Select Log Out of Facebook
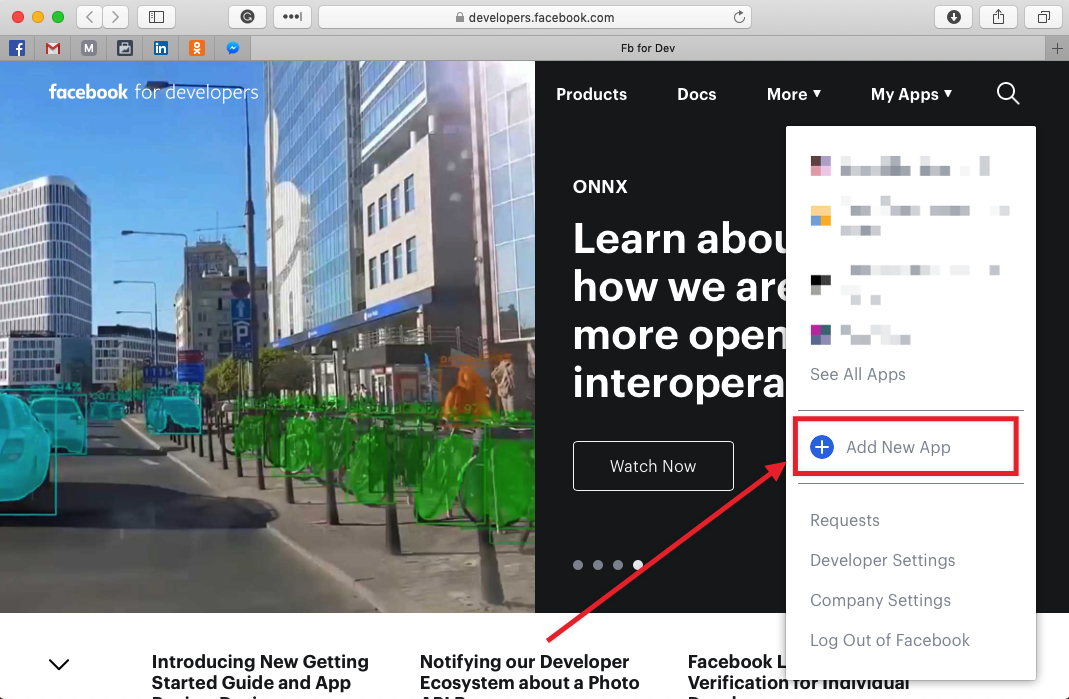 click(x=890, y=640)
